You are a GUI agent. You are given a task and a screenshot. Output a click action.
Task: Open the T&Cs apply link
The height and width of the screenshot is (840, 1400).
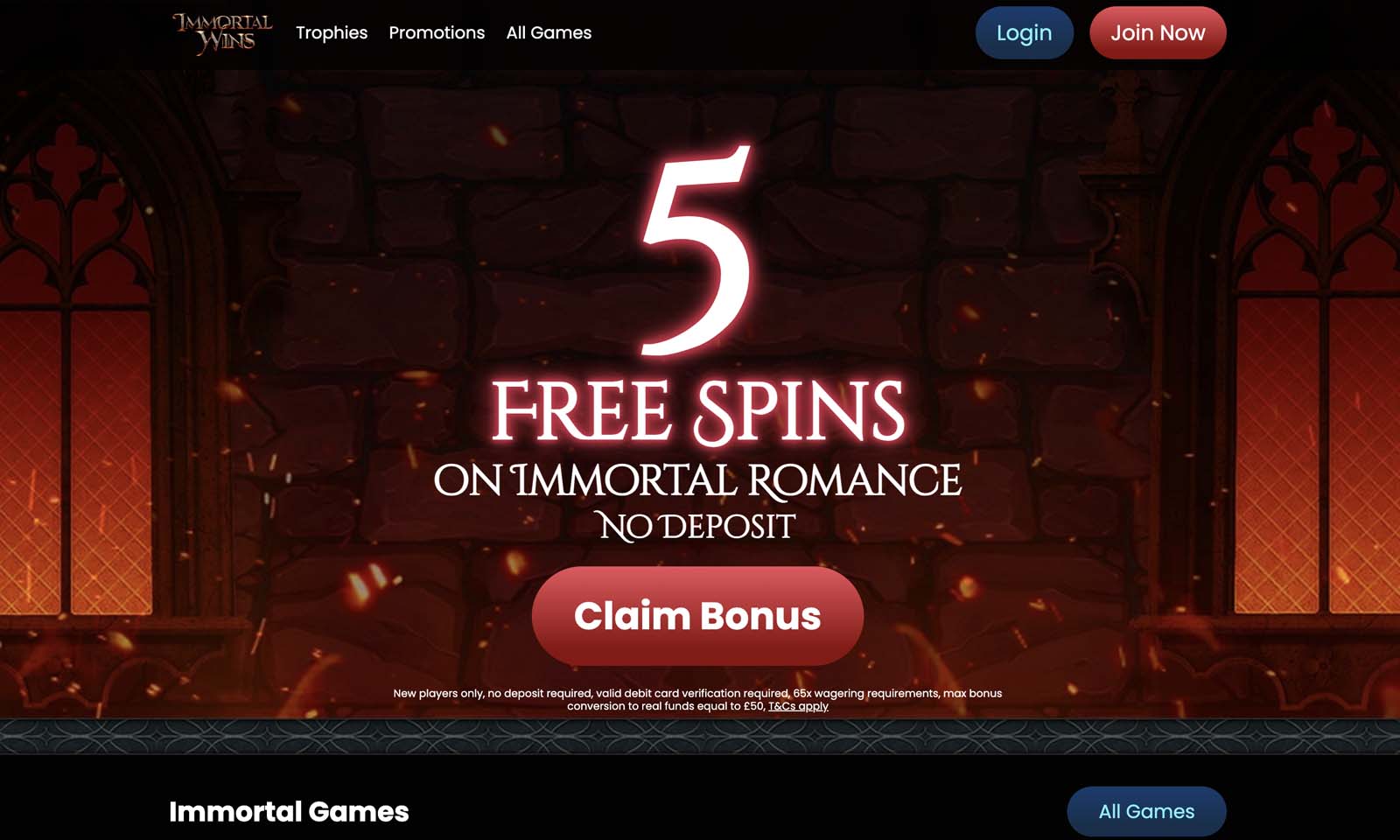pyautogui.click(x=798, y=706)
